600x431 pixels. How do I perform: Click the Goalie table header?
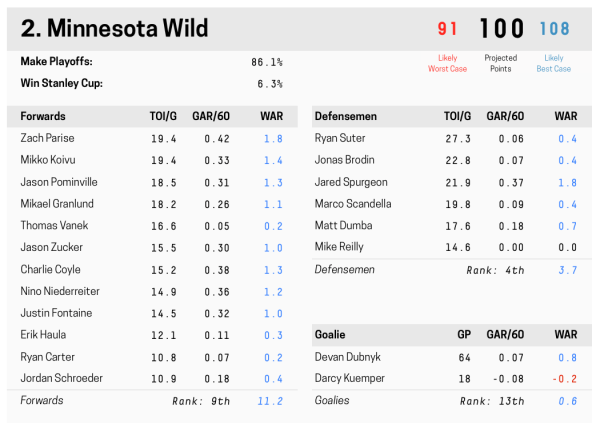coord(330,336)
